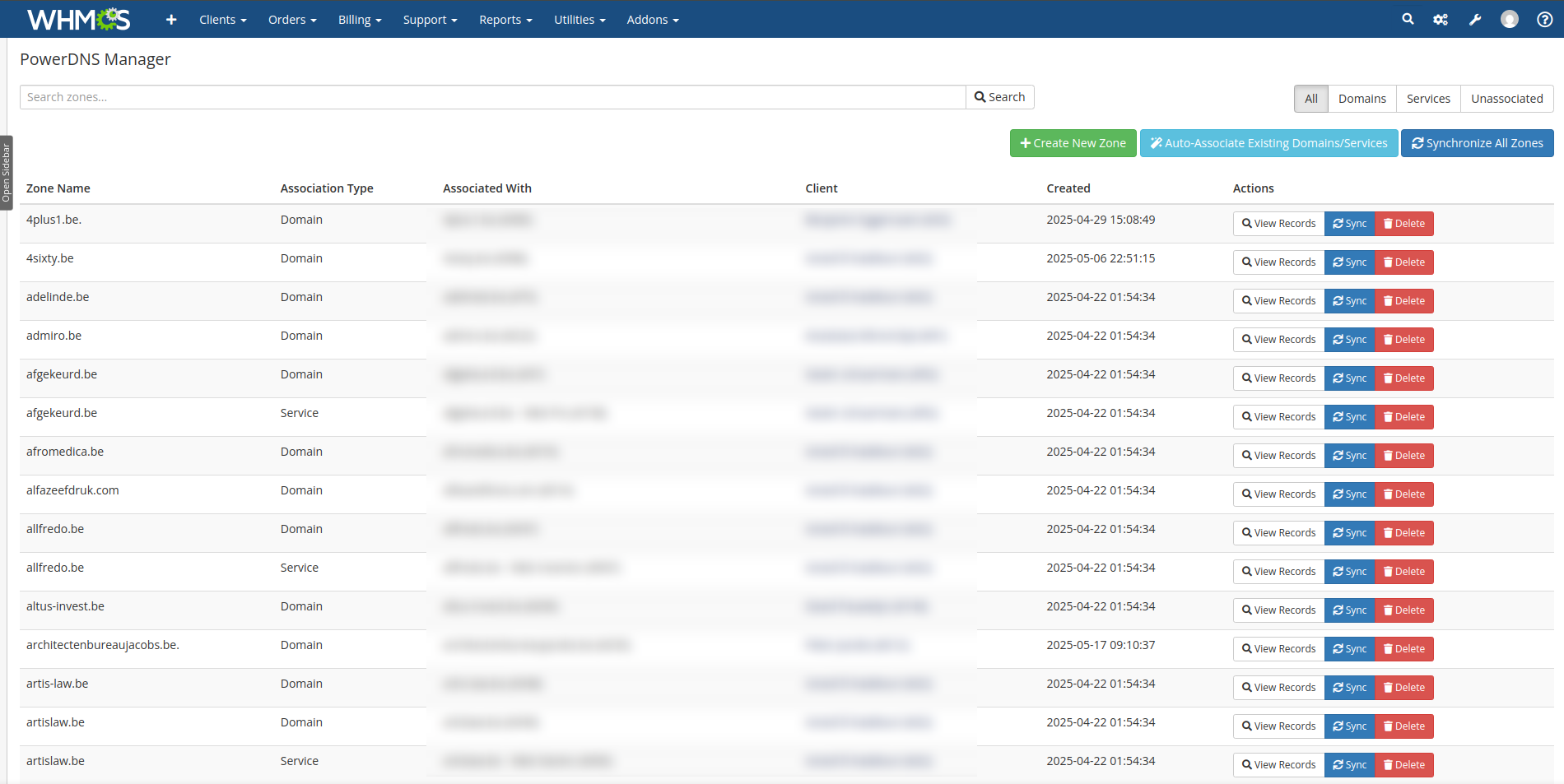The height and width of the screenshot is (784, 1564).
Task: Click the 2025-05-17 09:10:37 created date
Action: click(1101, 645)
